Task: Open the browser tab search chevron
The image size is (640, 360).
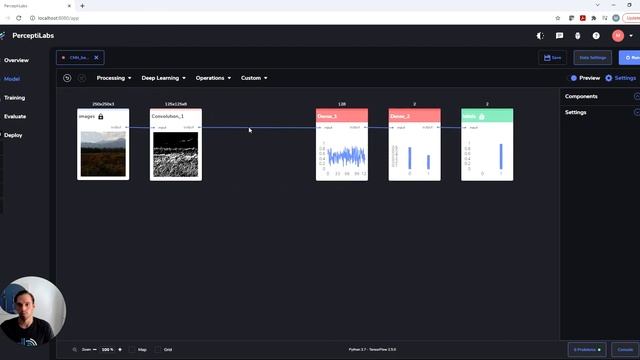Action: click(598, 5)
